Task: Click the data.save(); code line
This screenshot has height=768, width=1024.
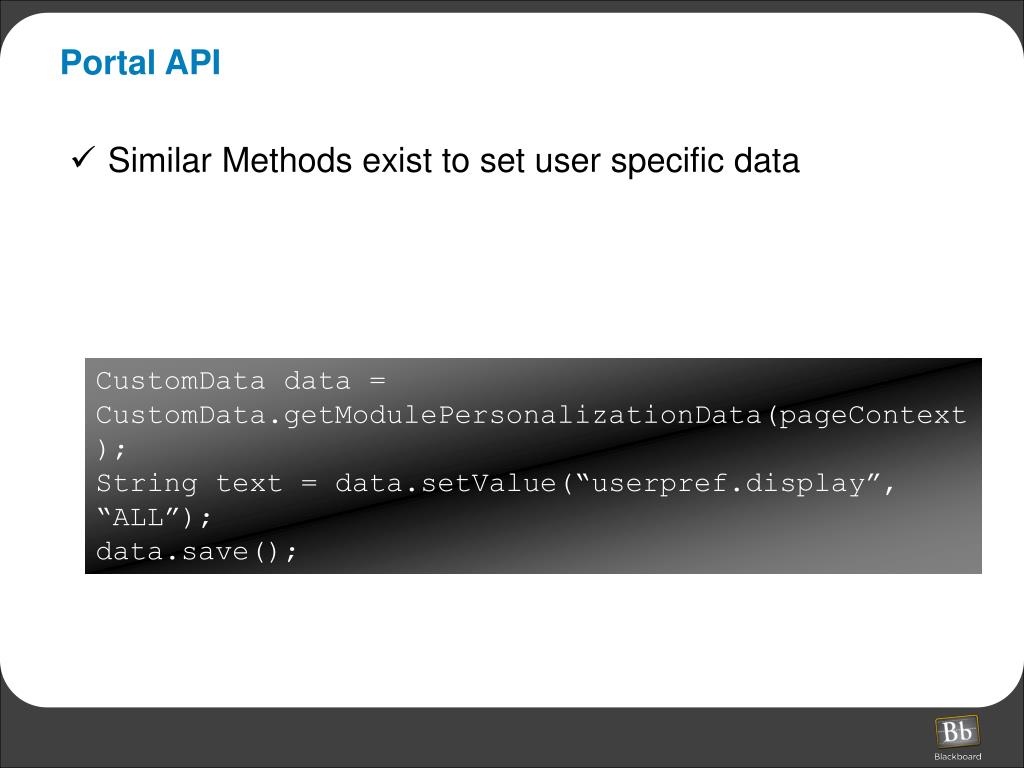Action: [196, 552]
